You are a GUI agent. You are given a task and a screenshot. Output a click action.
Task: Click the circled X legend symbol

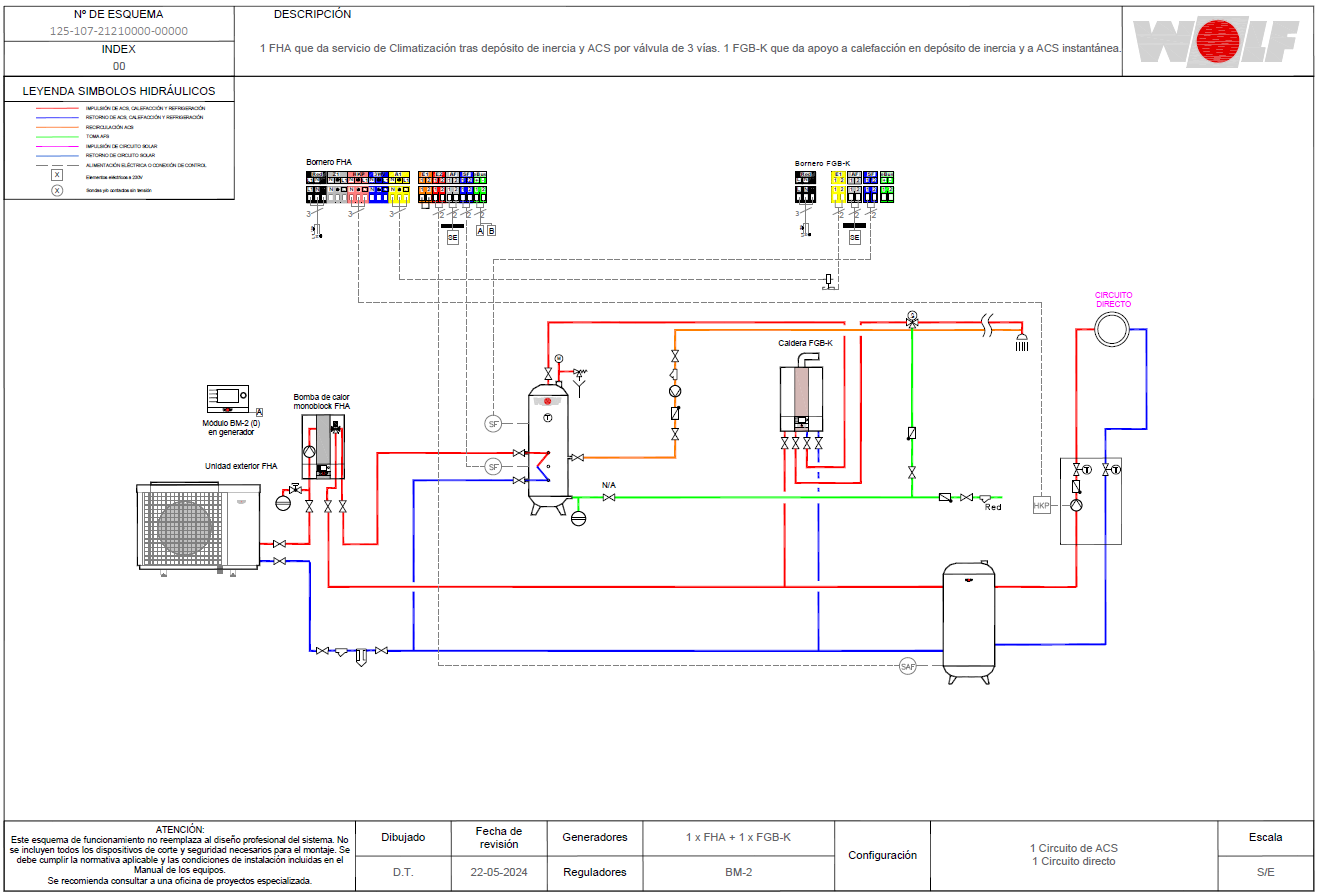(57, 190)
